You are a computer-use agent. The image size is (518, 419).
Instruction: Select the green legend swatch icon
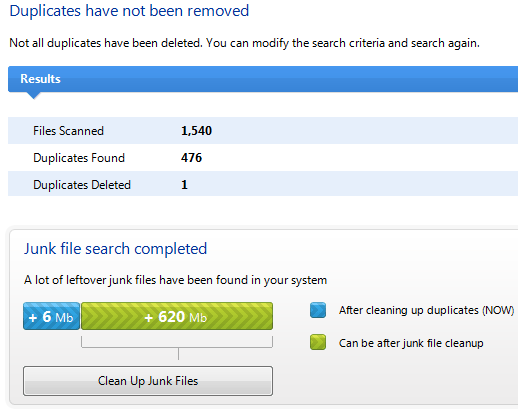click(318, 342)
